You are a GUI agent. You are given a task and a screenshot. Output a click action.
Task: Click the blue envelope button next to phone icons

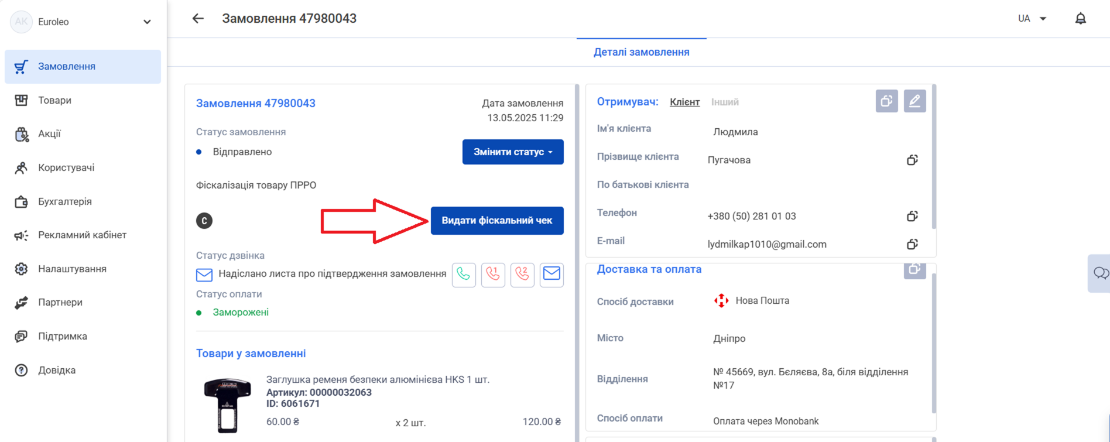click(552, 275)
